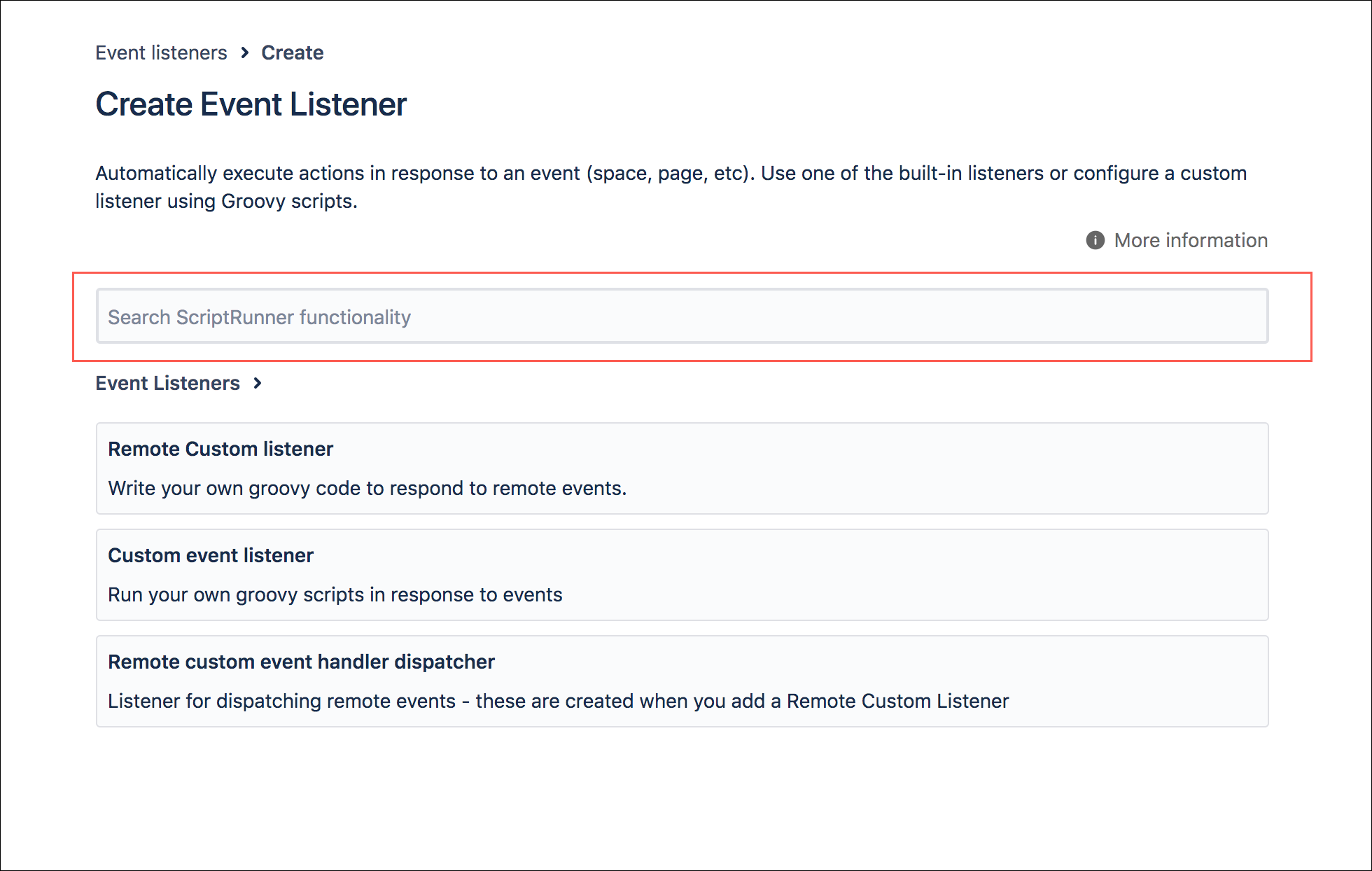Select the Custom event listener option
Screen dimensions: 1372x871
point(682,575)
